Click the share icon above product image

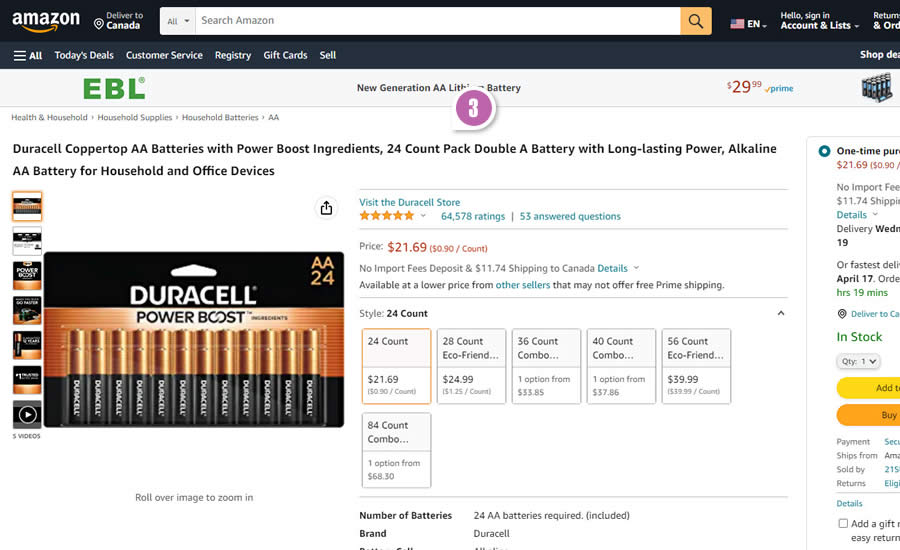coord(326,208)
